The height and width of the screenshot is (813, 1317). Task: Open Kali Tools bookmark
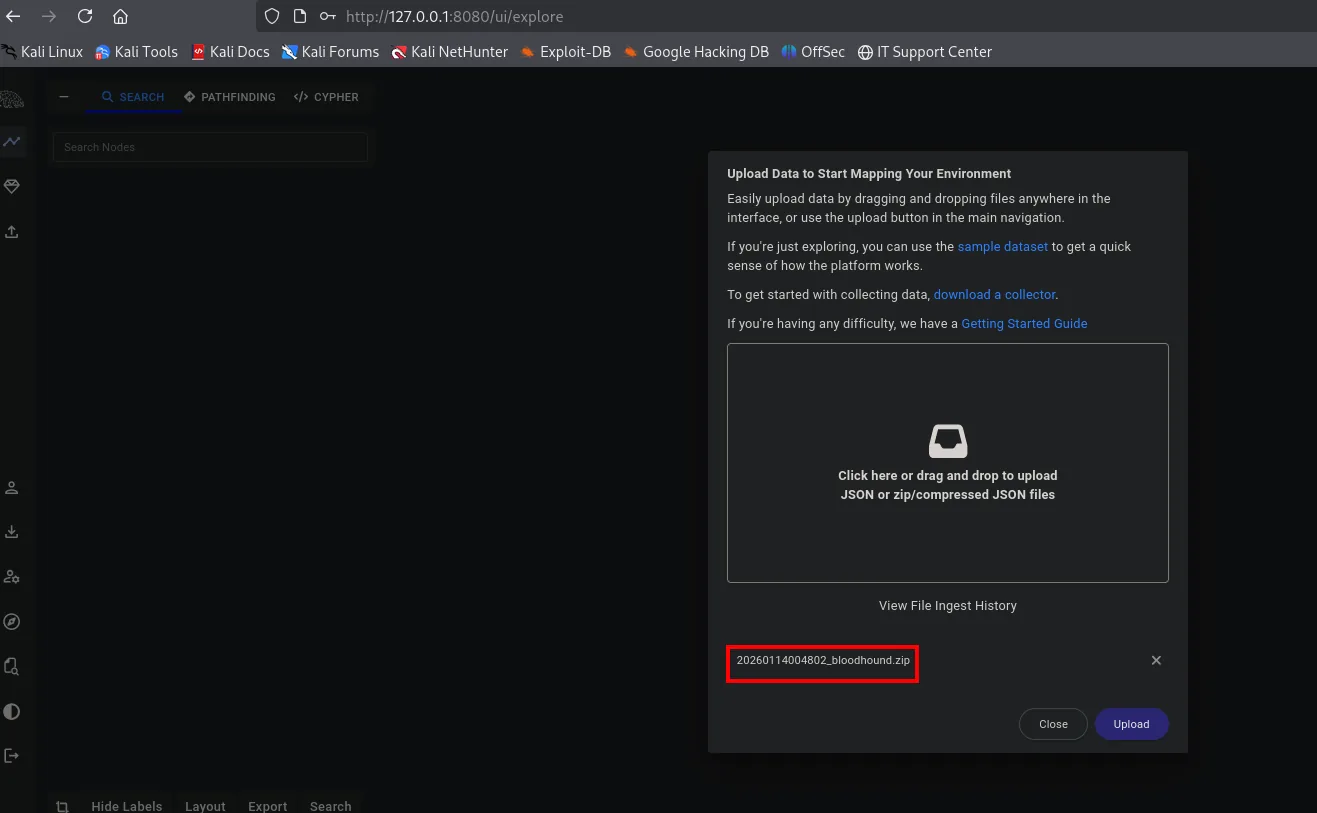pyautogui.click(x=136, y=52)
